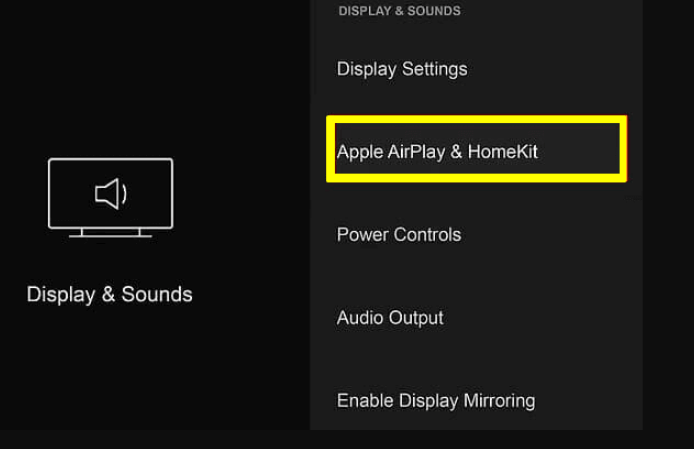
Task: Click the word Audio in the settings list
Action: pyautogui.click(x=361, y=318)
